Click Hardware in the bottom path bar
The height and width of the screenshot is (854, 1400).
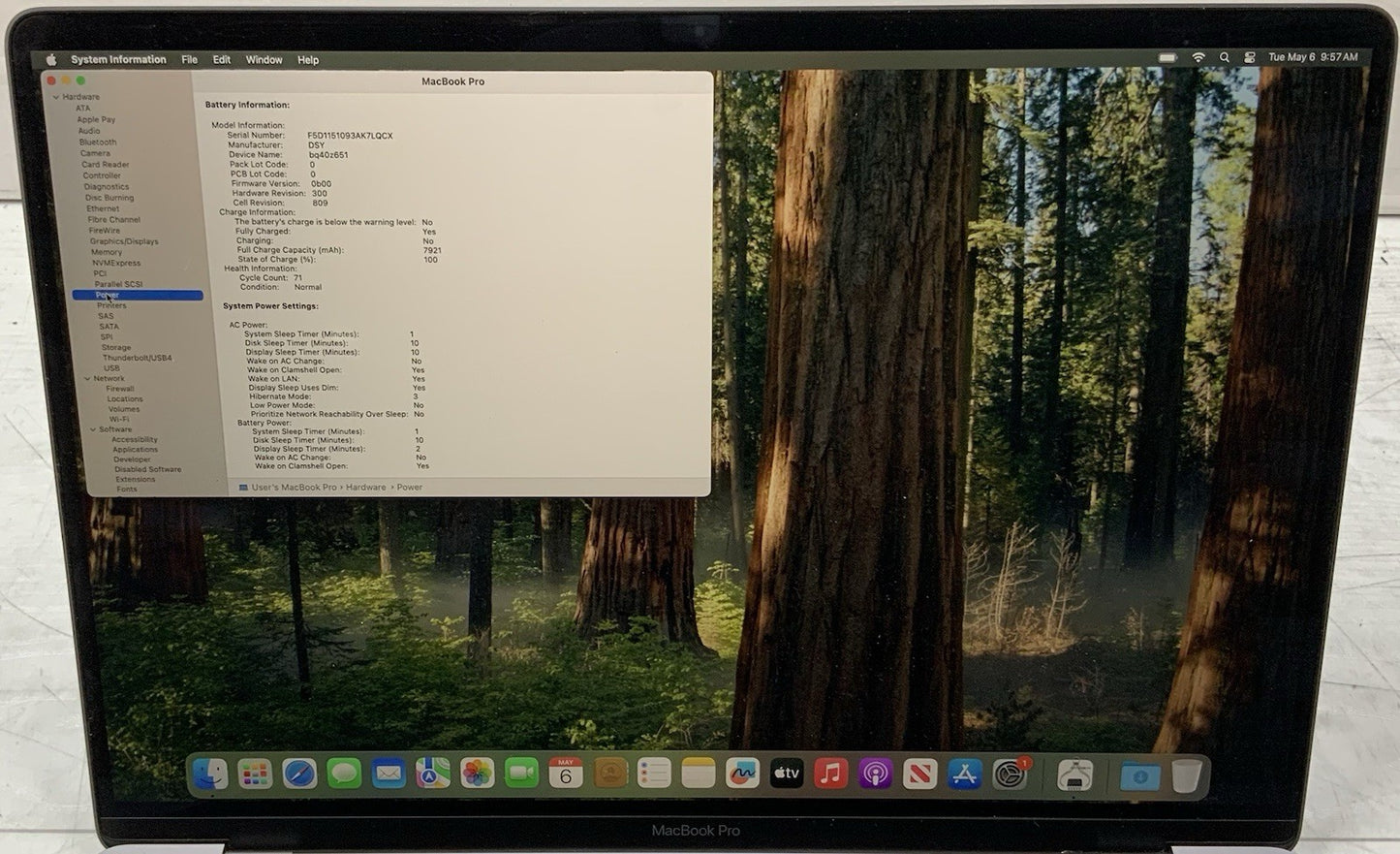[x=366, y=488]
